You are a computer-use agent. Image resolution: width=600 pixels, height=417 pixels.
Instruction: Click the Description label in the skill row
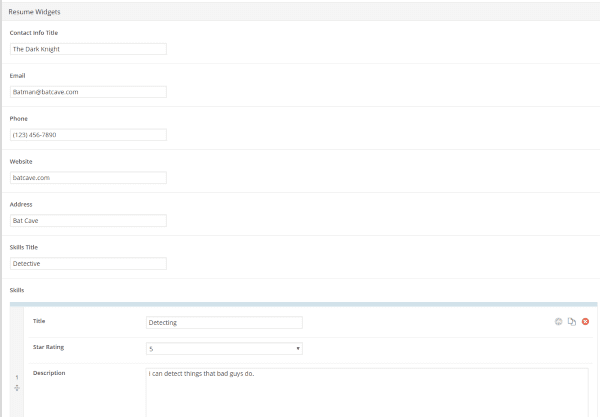(51, 373)
